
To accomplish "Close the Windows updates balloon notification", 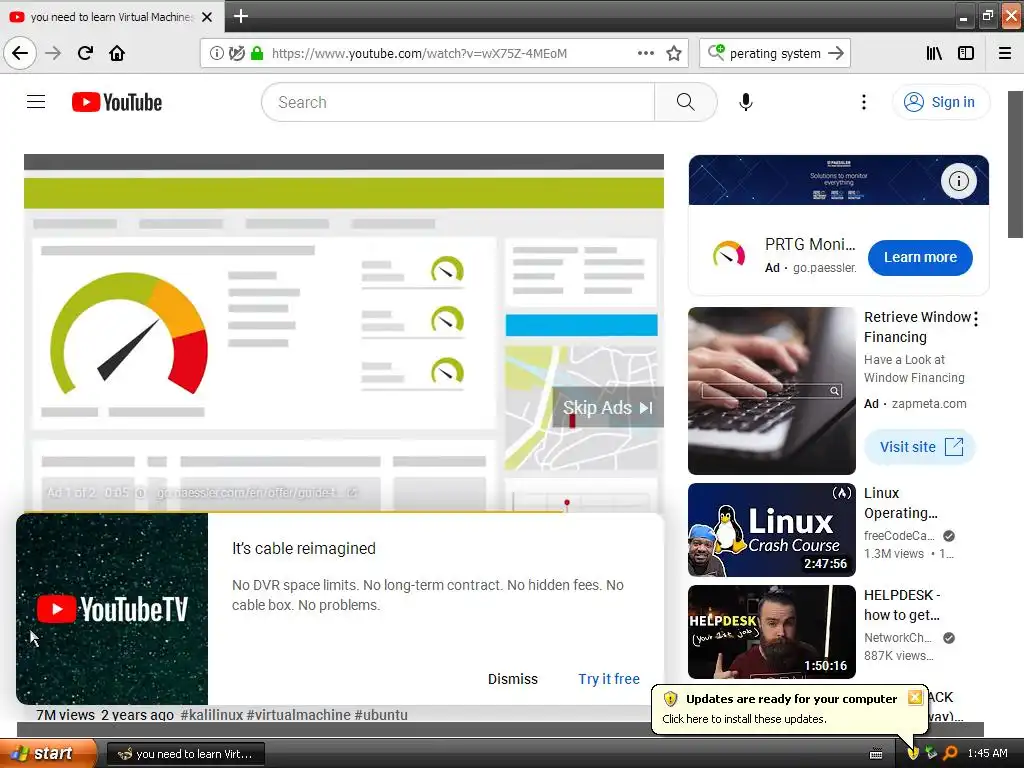I will [915, 697].
